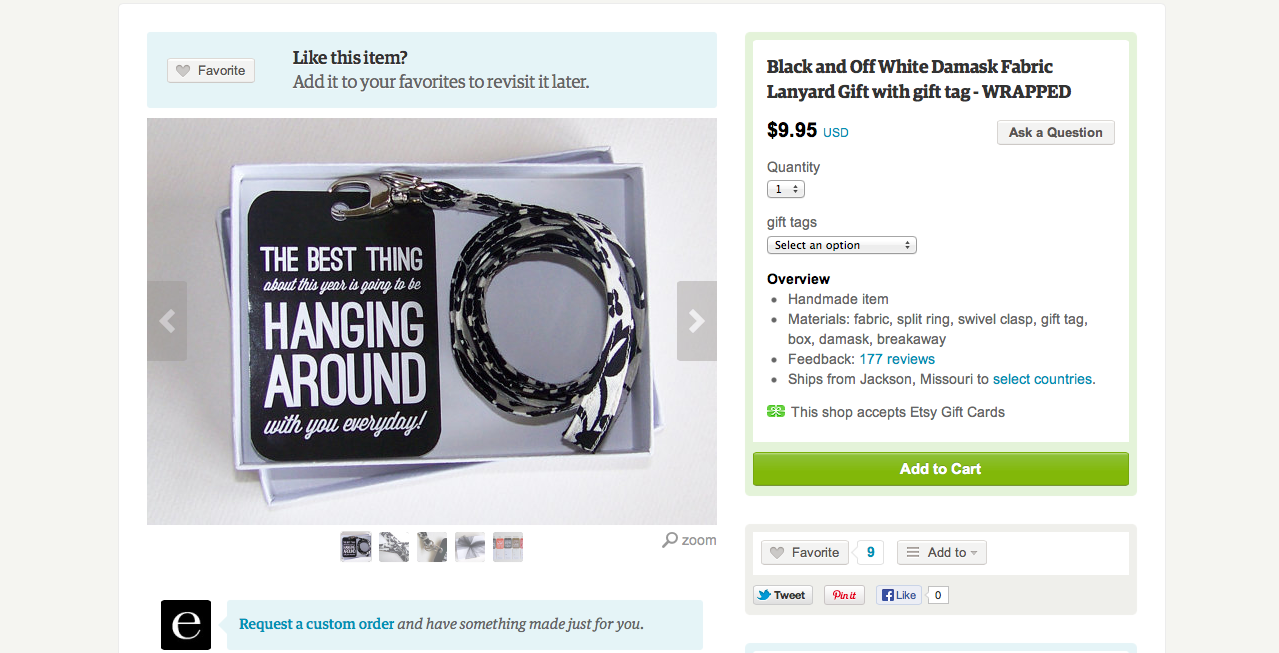Click the Request a custom order link
This screenshot has width=1279, height=653.
point(317,624)
